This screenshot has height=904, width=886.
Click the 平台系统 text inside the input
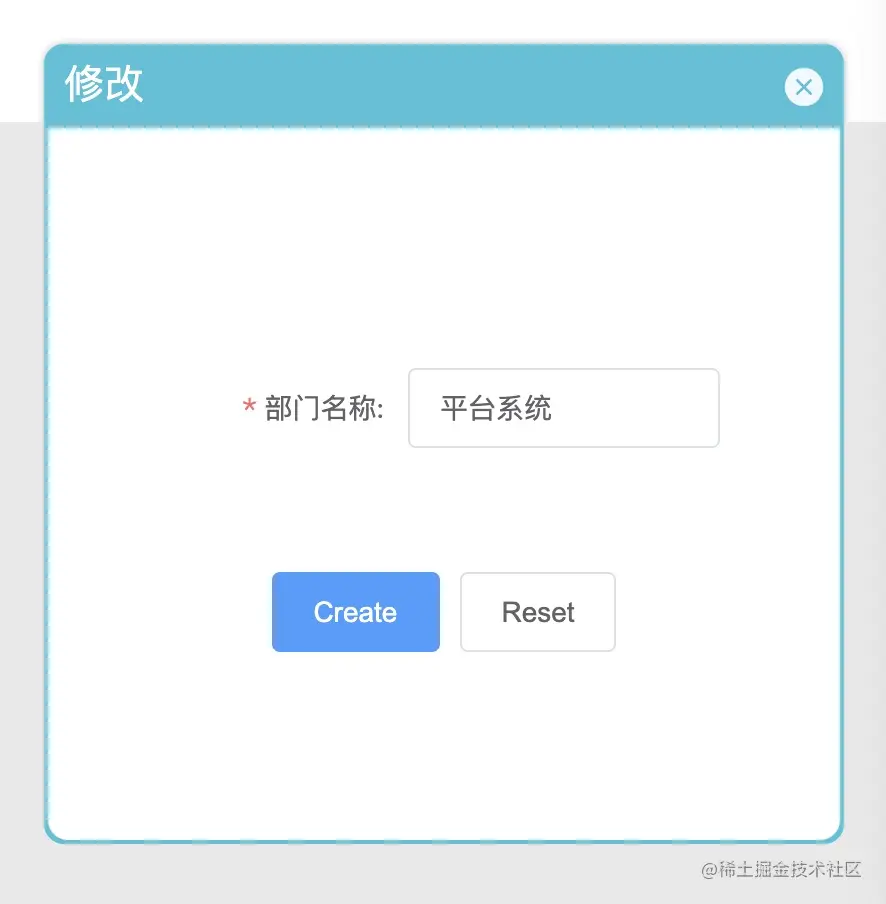point(496,408)
